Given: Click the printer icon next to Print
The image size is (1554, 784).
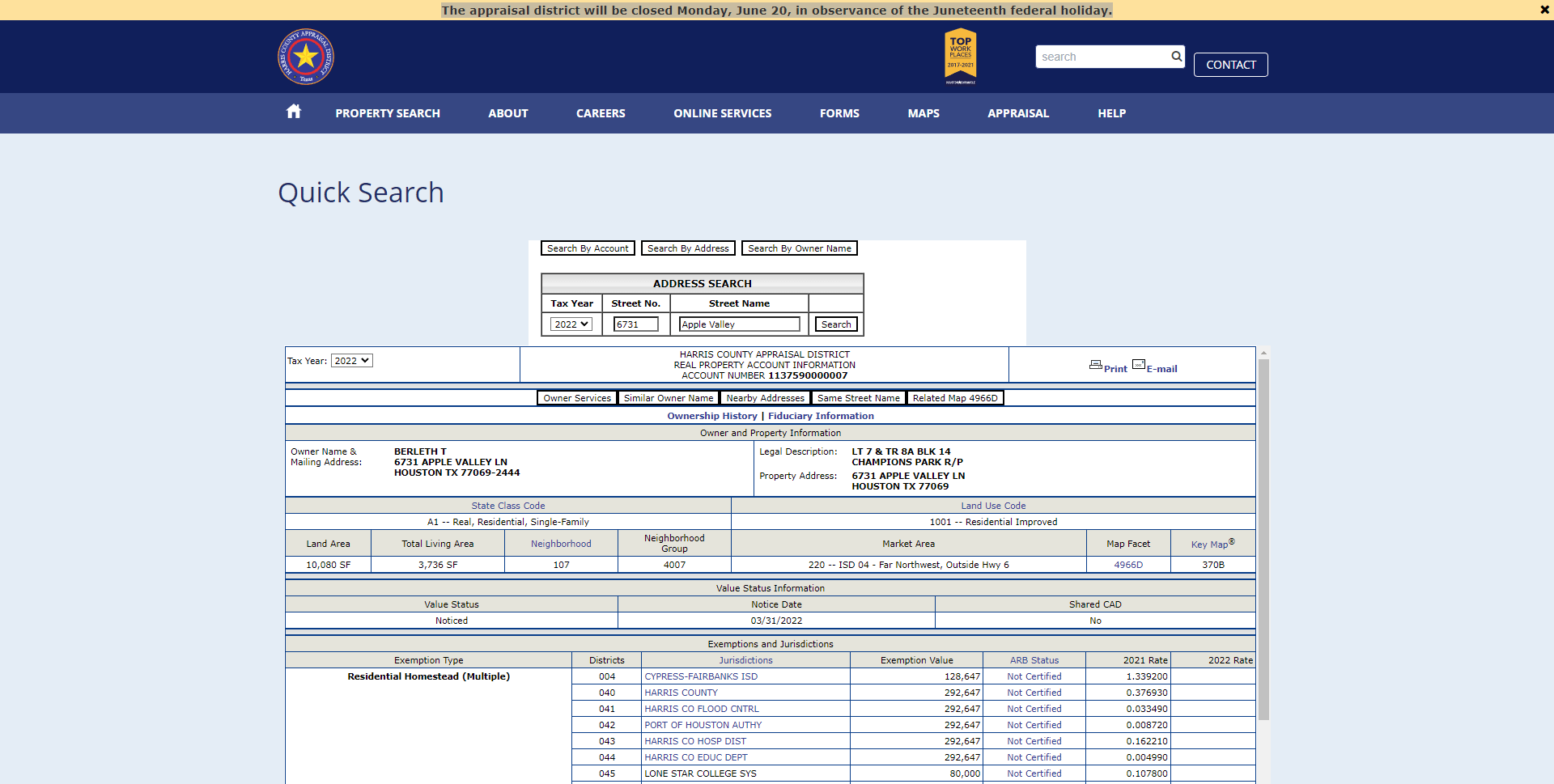Looking at the screenshot, I should pos(1096,365).
